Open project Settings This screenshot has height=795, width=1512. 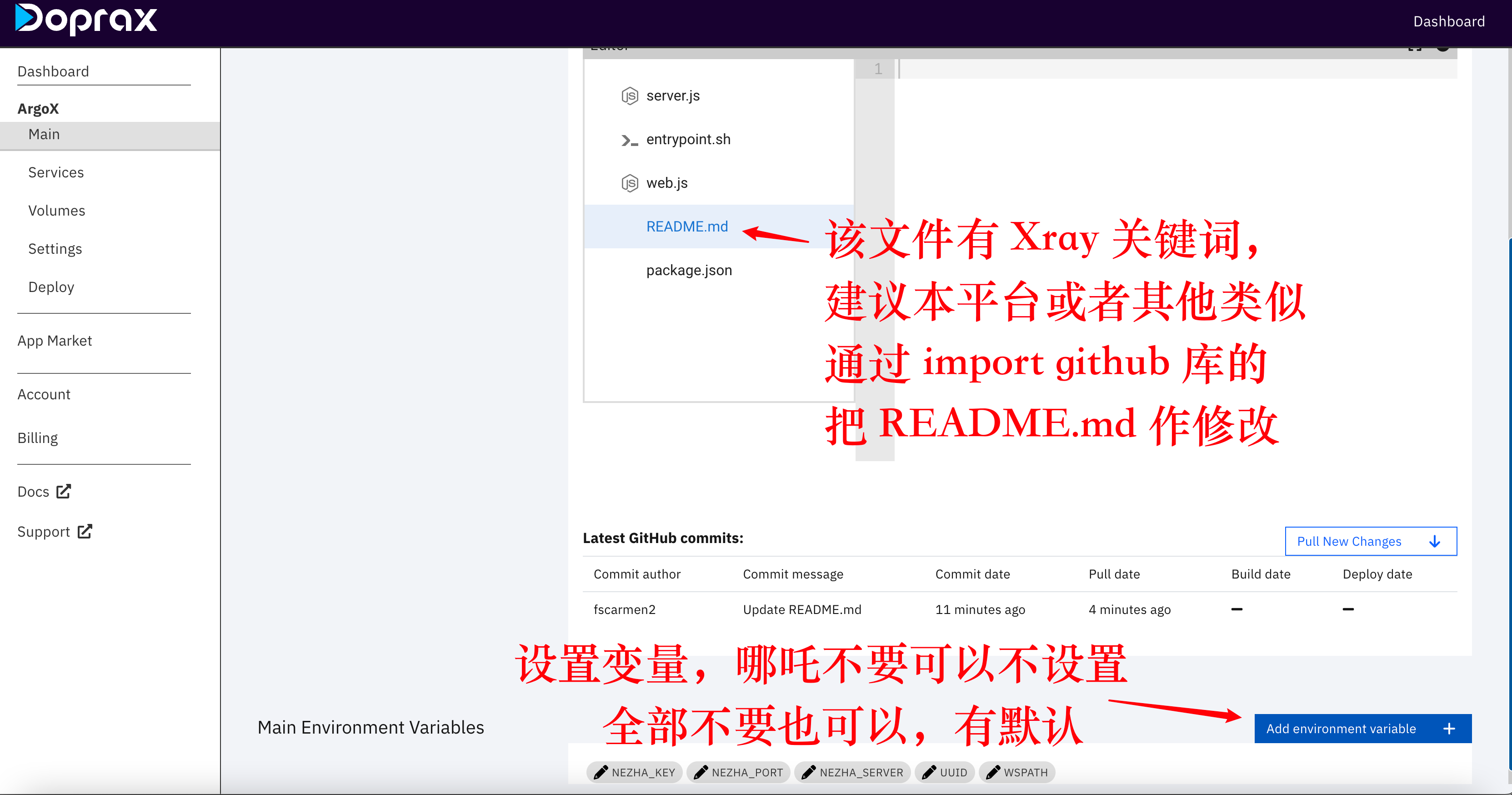pos(55,249)
